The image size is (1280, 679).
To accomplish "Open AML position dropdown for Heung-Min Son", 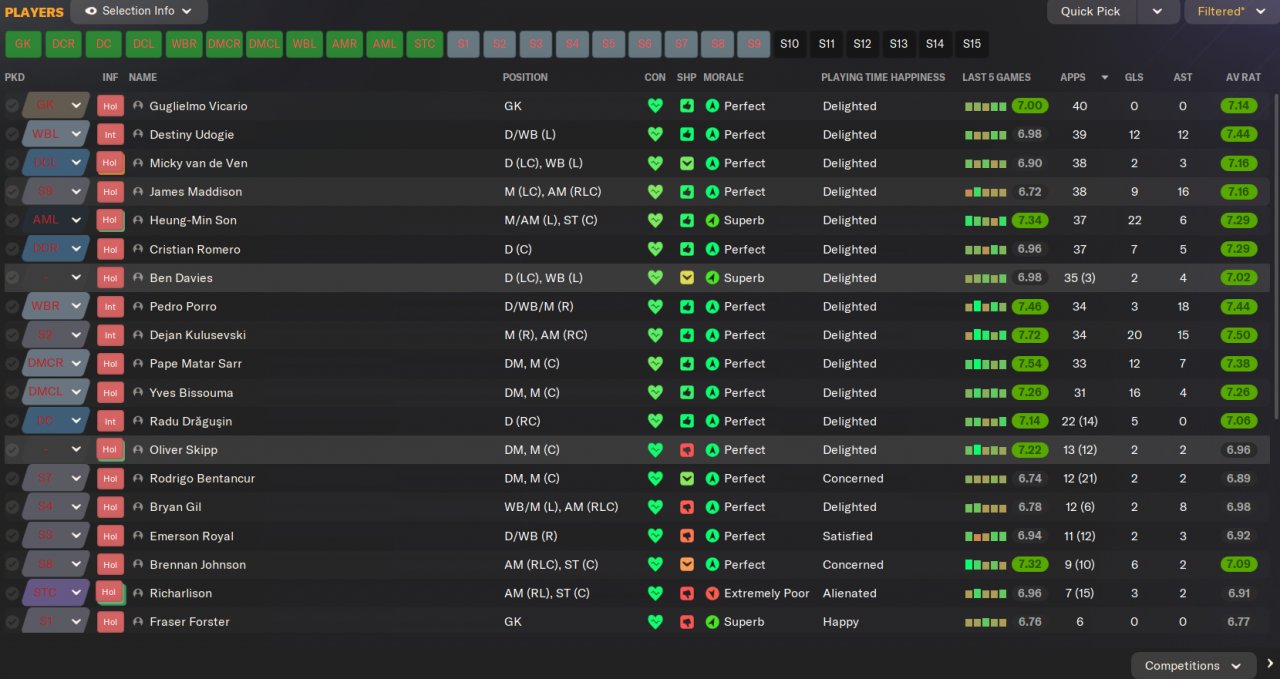I will coord(56,220).
